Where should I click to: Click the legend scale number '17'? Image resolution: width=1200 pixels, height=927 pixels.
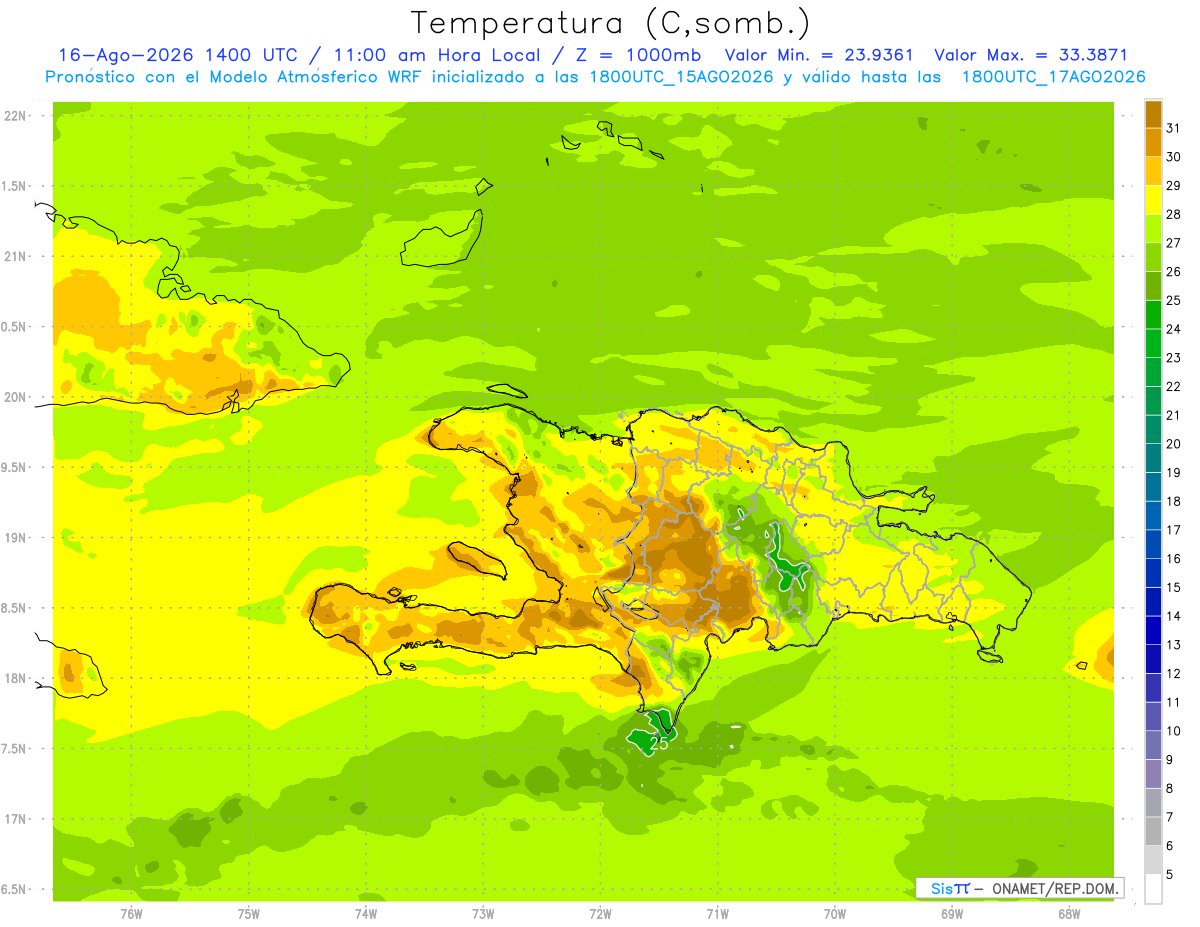click(x=1174, y=530)
